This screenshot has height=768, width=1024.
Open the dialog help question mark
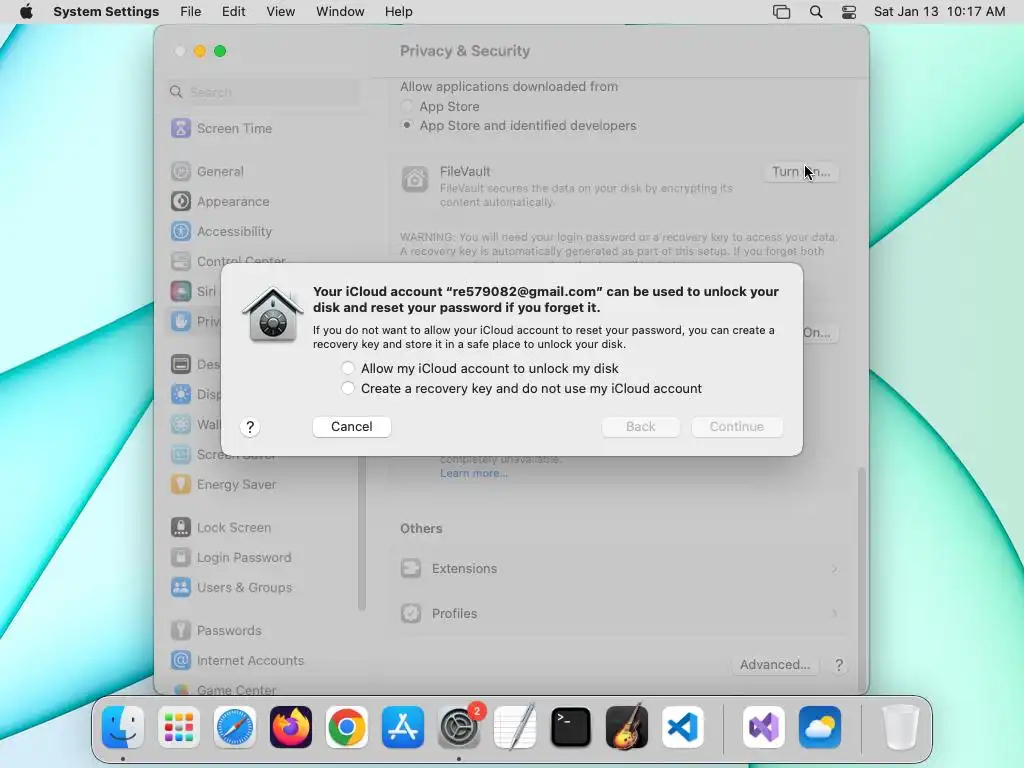[x=250, y=427]
